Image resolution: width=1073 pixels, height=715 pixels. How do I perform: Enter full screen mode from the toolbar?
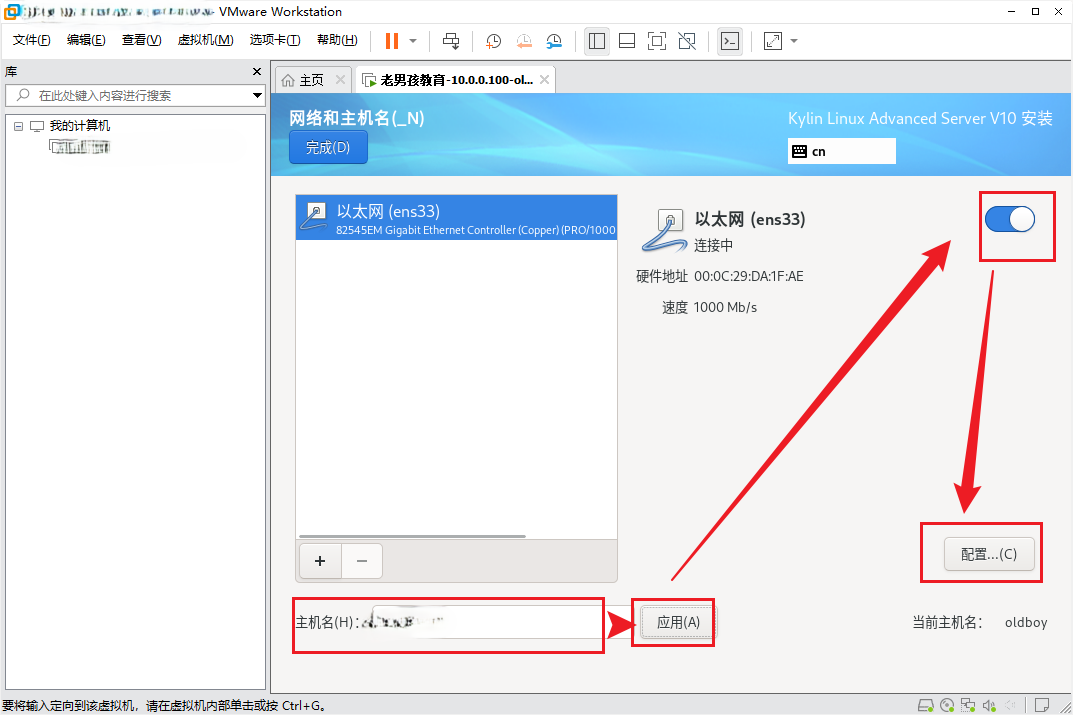pyautogui.click(x=657, y=41)
